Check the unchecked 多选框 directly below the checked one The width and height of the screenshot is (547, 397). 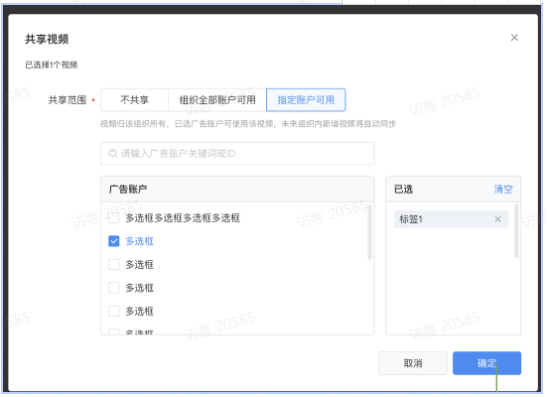pyautogui.click(x=114, y=264)
